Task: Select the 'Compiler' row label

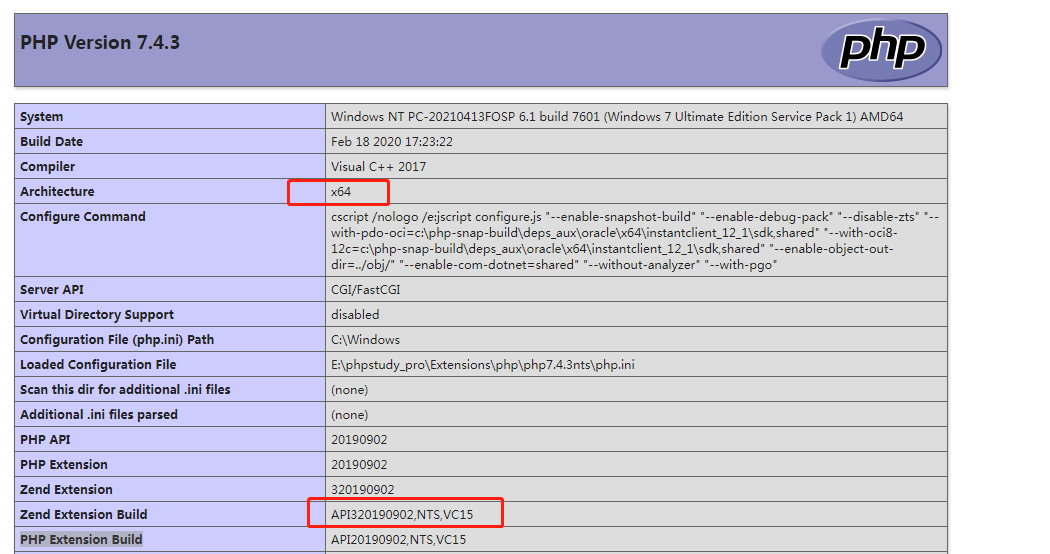Action: pos(48,166)
